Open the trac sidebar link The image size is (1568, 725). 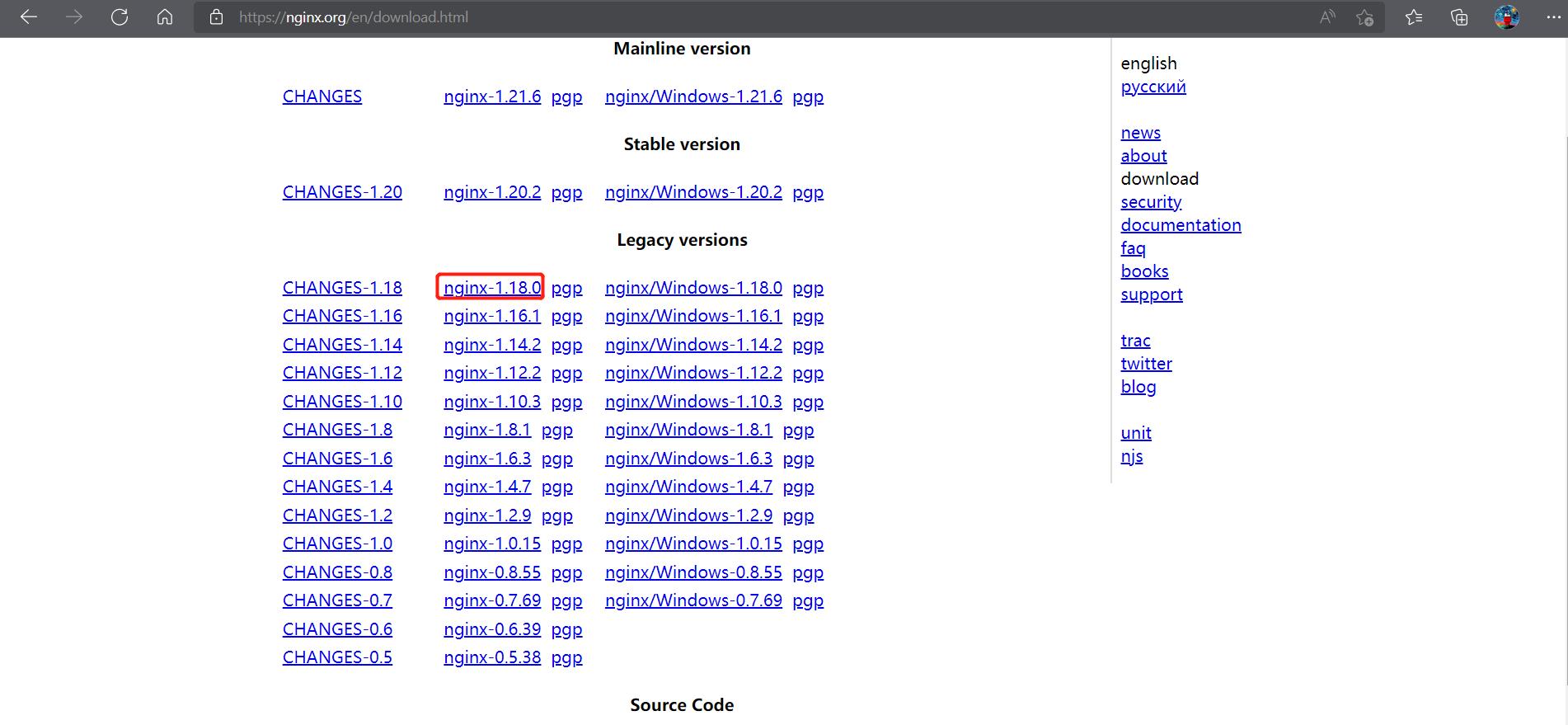click(x=1135, y=341)
